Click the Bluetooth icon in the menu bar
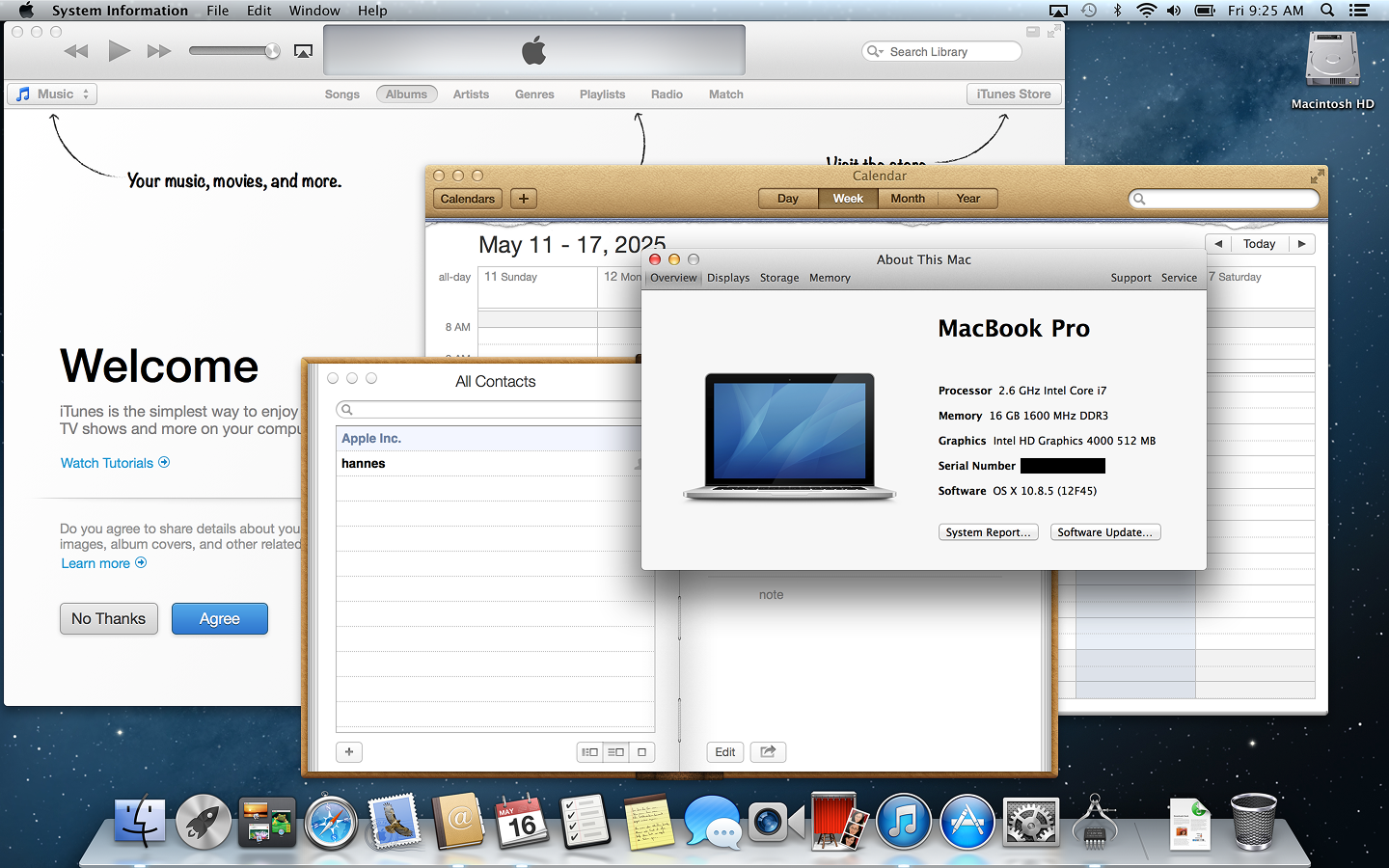Image resolution: width=1389 pixels, height=868 pixels. click(1118, 11)
